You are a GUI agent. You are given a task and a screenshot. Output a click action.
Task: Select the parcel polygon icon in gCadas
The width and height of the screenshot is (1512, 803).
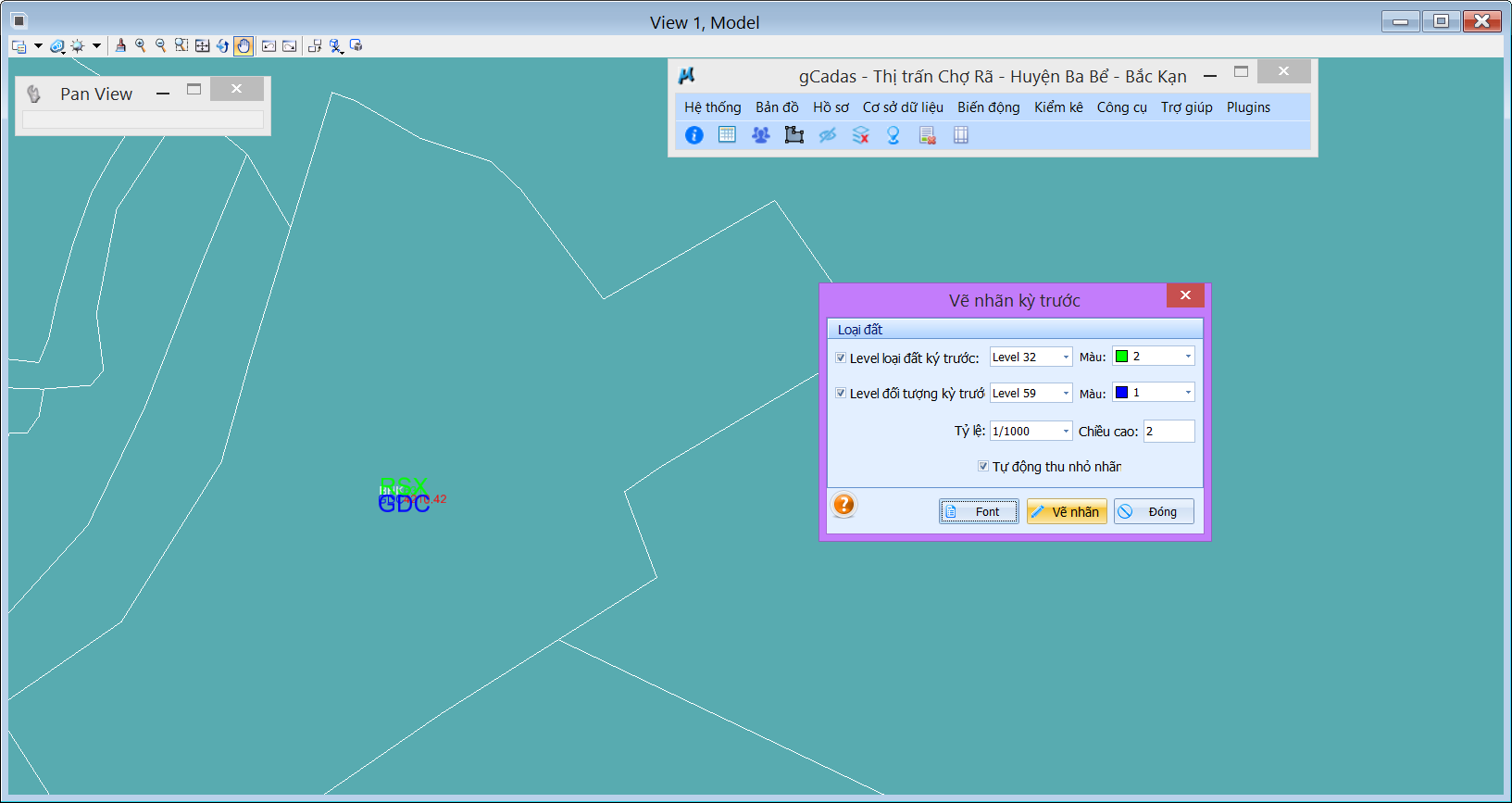tap(793, 135)
